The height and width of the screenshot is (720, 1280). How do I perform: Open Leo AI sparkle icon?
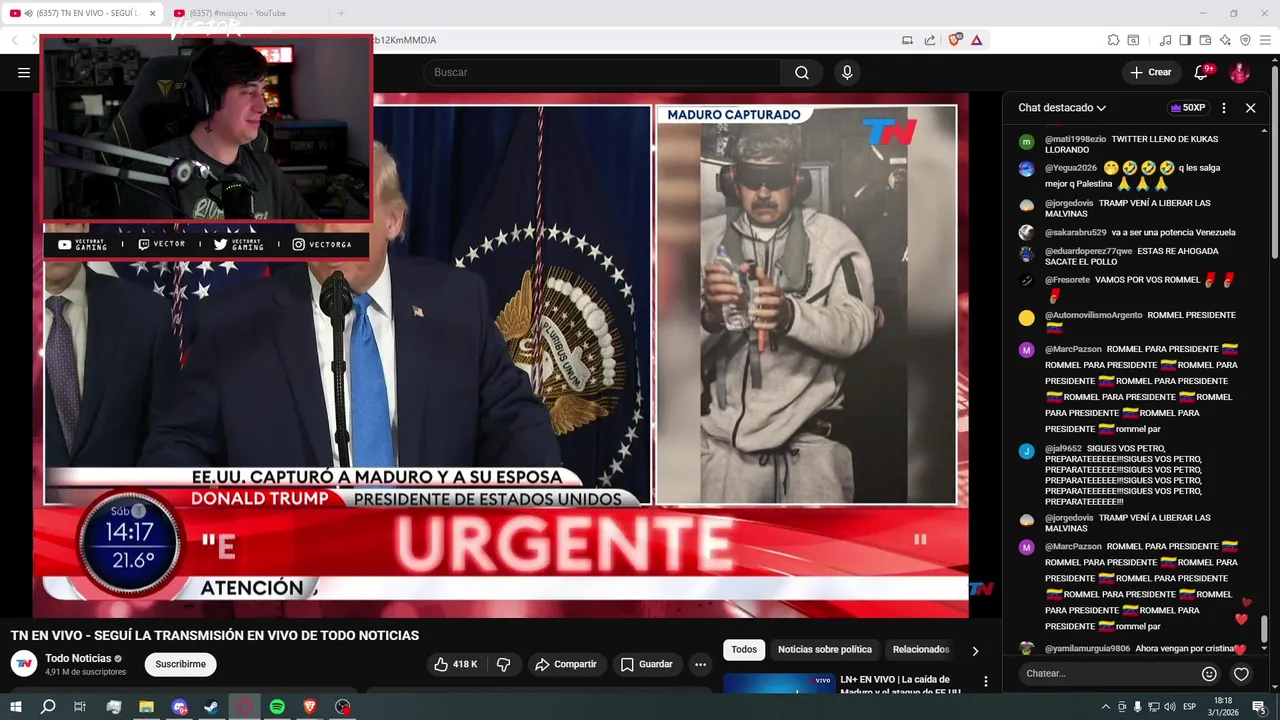point(1225,40)
